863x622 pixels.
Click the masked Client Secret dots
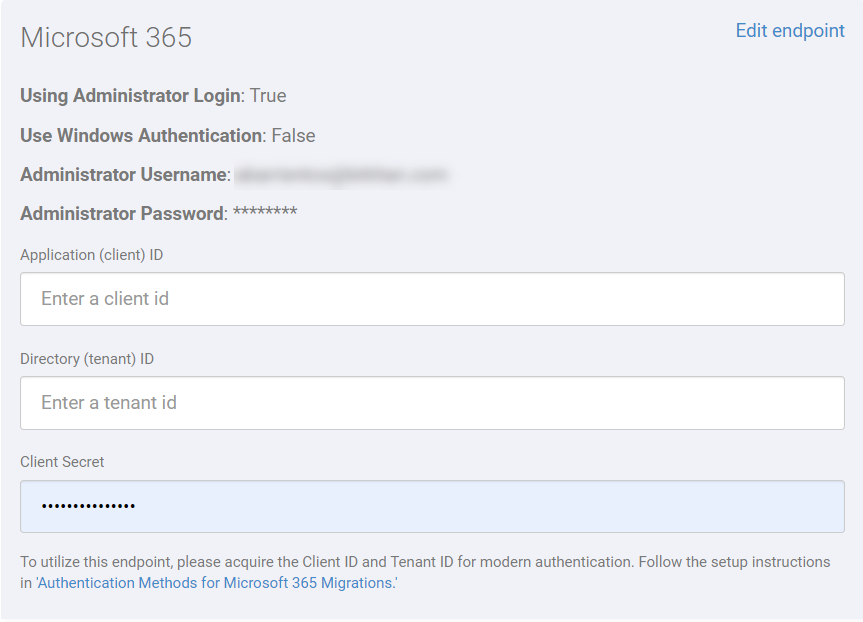click(x=88, y=506)
